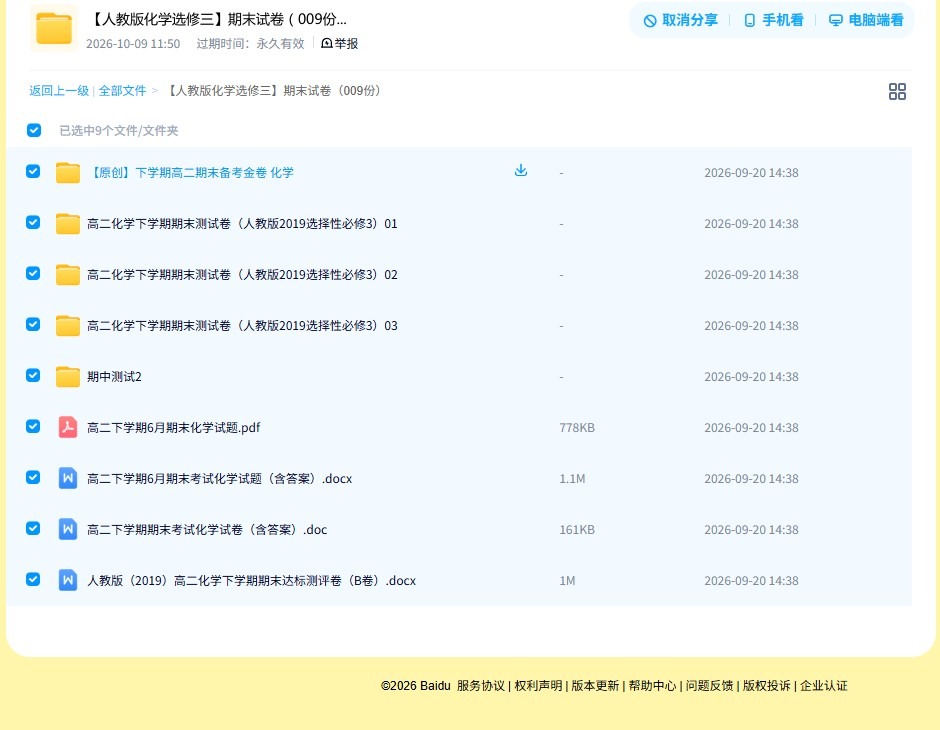Open 版权投诉 footer link
The height and width of the screenshot is (730, 940).
click(767, 686)
